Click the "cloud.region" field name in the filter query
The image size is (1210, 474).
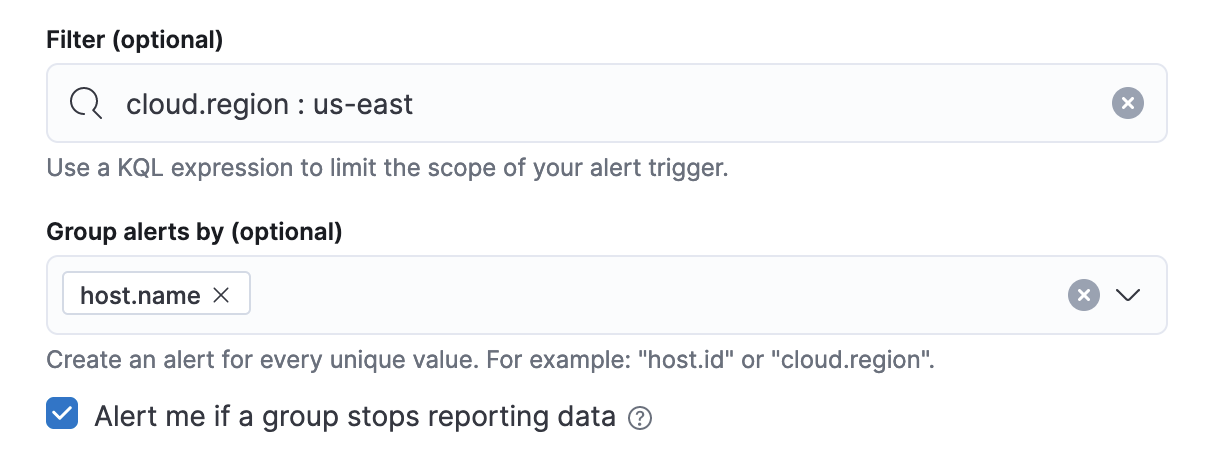[206, 103]
